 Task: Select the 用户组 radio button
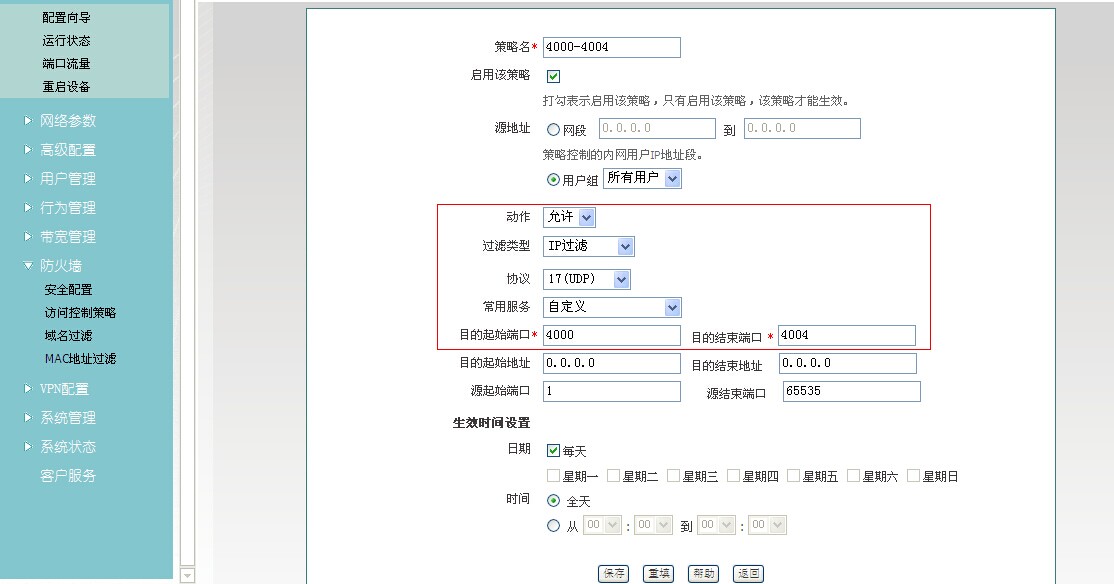pyautogui.click(x=553, y=180)
